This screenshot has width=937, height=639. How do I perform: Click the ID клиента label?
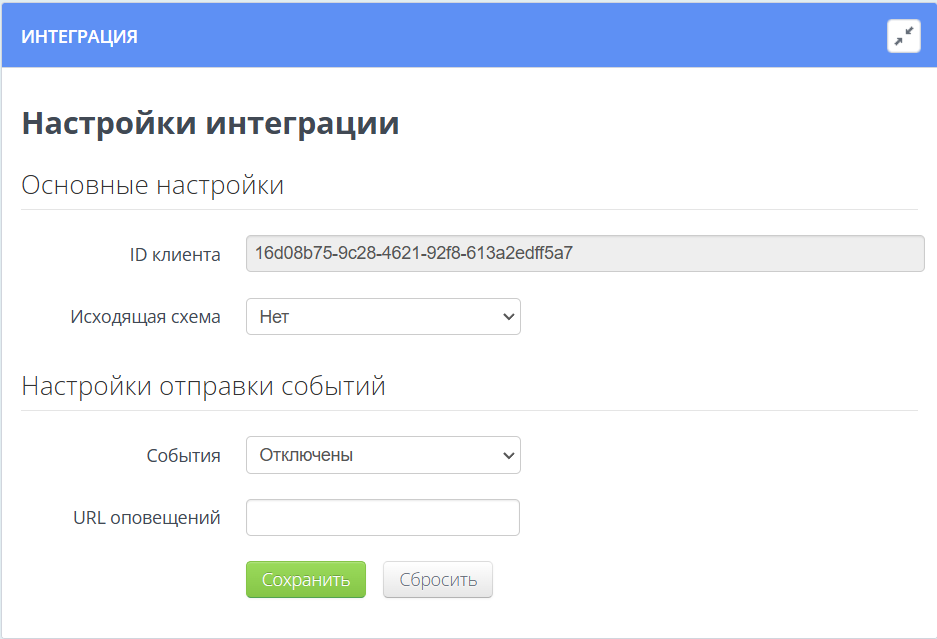click(x=175, y=255)
